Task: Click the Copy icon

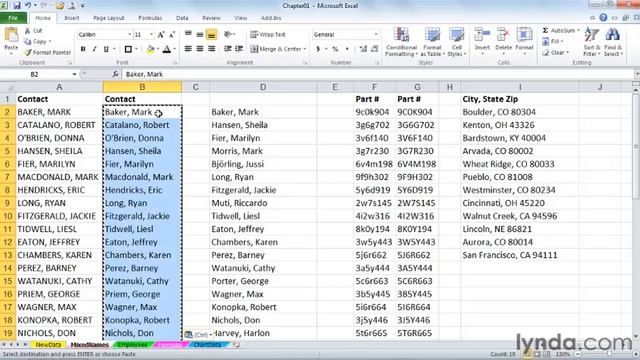Action: point(27,41)
